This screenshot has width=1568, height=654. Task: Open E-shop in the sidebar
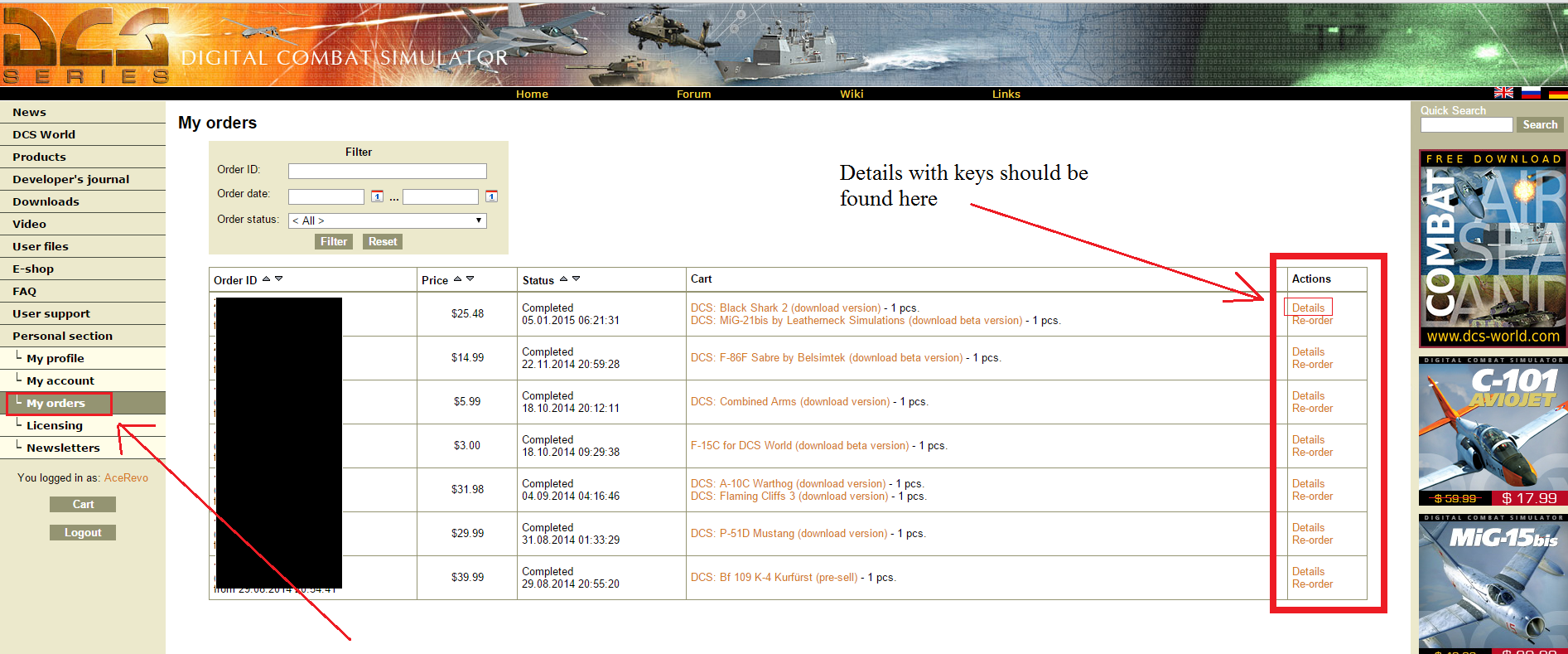pyautogui.click(x=83, y=269)
